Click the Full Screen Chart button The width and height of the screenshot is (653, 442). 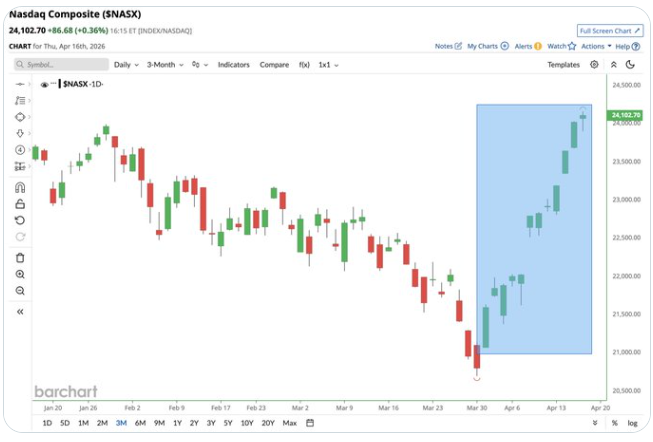coord(610,31)
